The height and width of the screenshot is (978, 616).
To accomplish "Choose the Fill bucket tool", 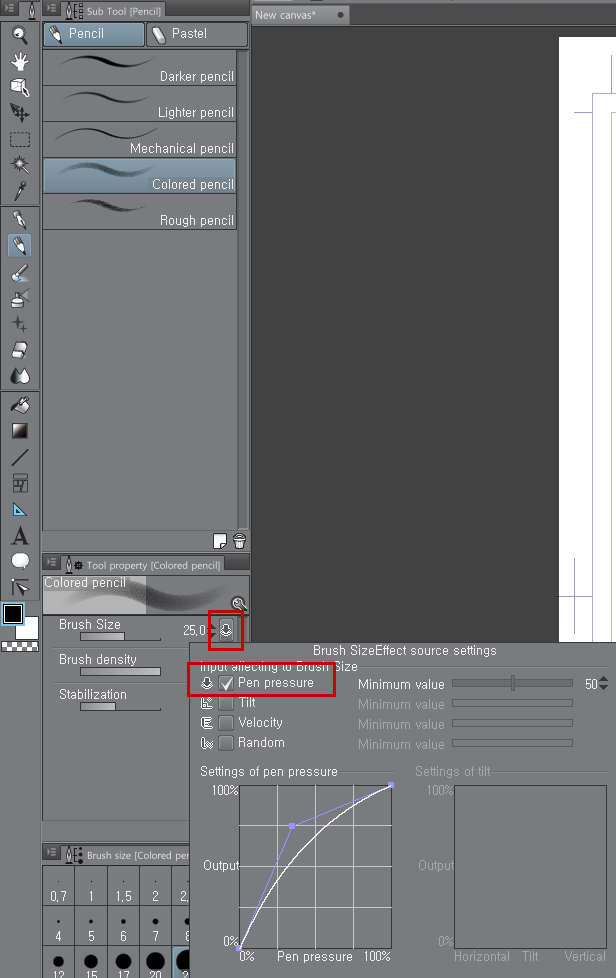I will point(19,405).
